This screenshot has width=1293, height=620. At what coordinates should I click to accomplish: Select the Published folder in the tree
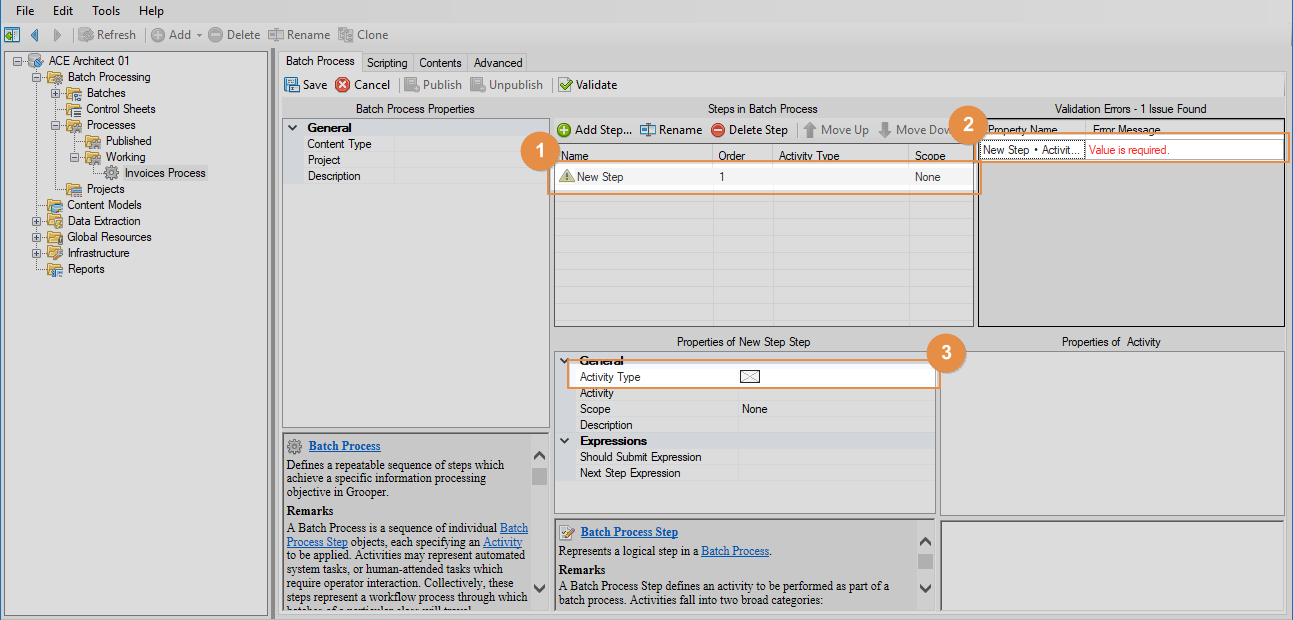(129, 141)
